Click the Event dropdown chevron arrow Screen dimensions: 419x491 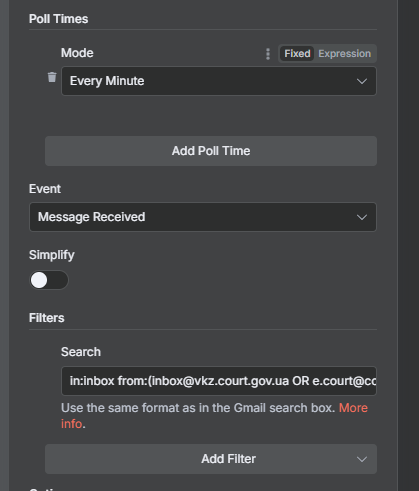(x=362, y=217)
